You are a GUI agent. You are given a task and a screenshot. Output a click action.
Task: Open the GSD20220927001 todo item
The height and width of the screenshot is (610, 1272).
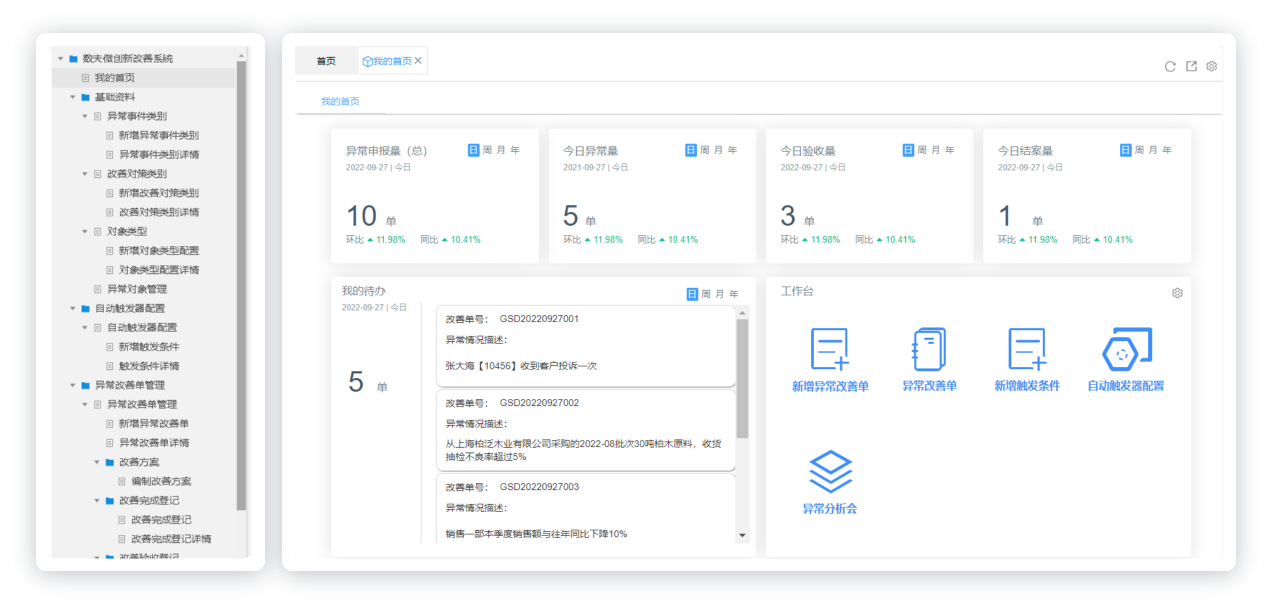pyautogui.click(x=585, y=345)
